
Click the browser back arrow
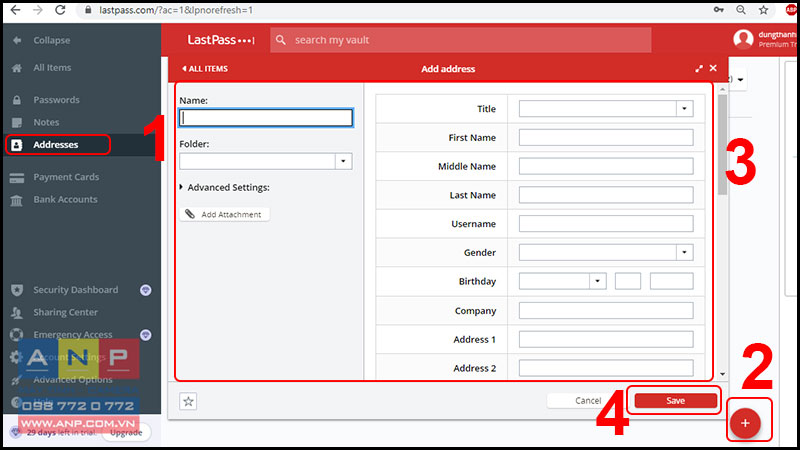tap(15, 10)
